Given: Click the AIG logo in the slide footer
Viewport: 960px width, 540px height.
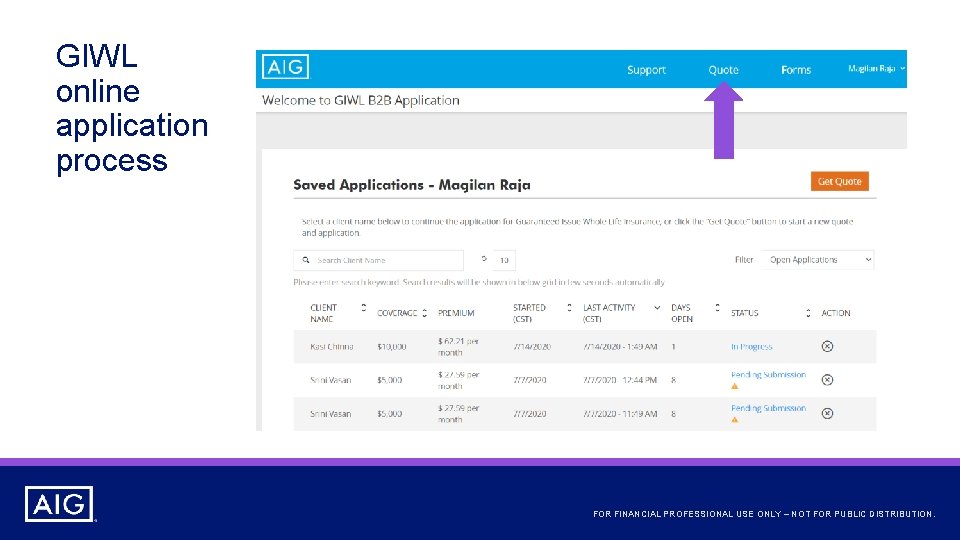Looking at the screenshot, I should (59, 504).
